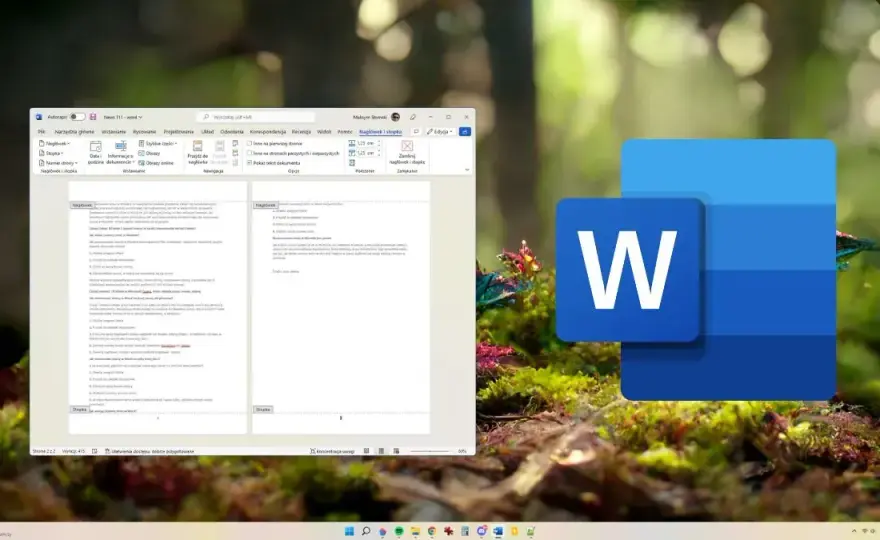880x540 pixels.
Task: Click the Obrazy online button
Action: pos(156,163)
